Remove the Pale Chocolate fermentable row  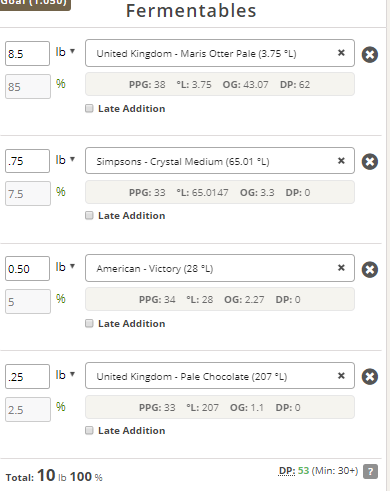pos(370,377)
